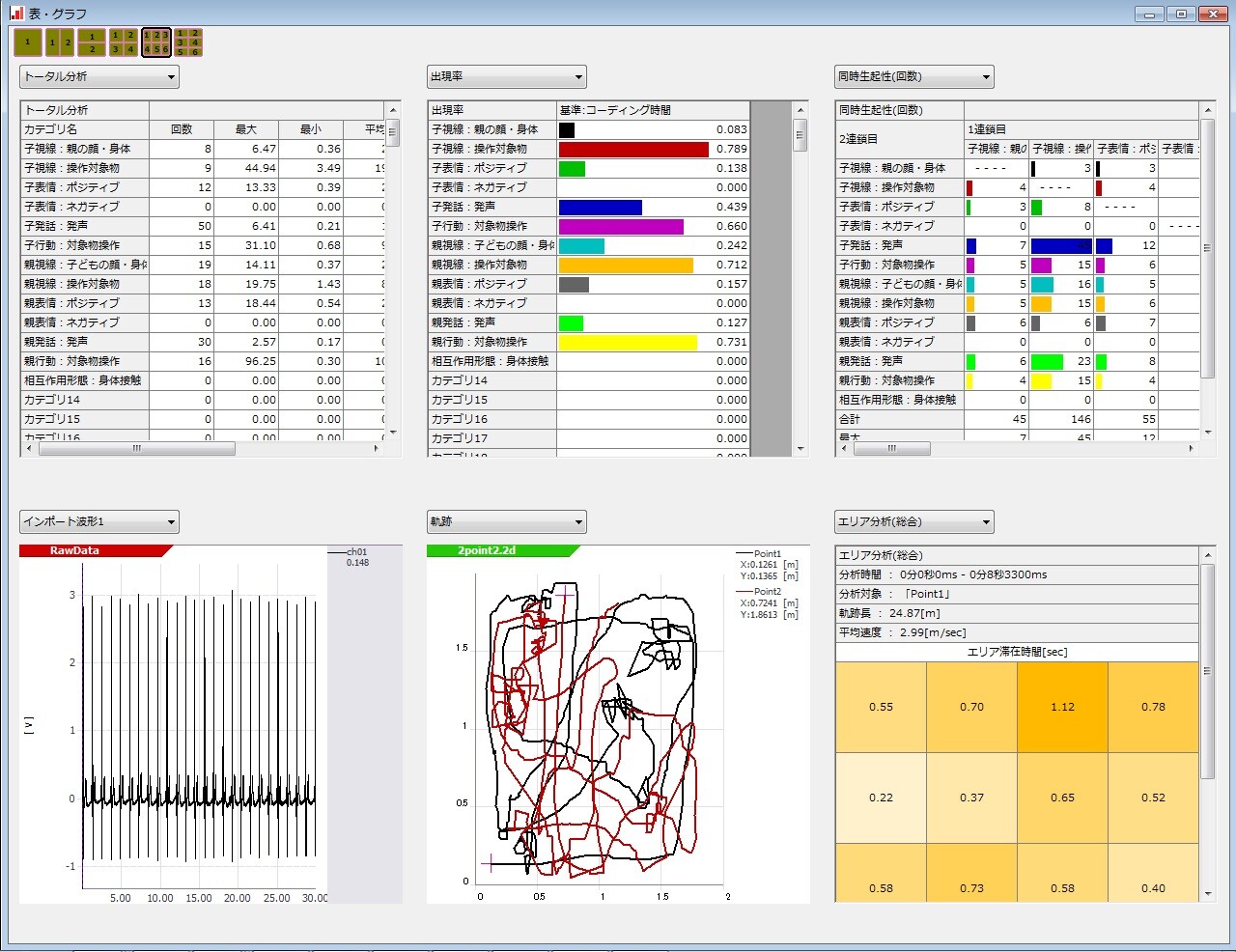Click the red 子視線:操作対象物 rate bar
This screenshot has width=1236, height=952.
(x=633, y=149)
